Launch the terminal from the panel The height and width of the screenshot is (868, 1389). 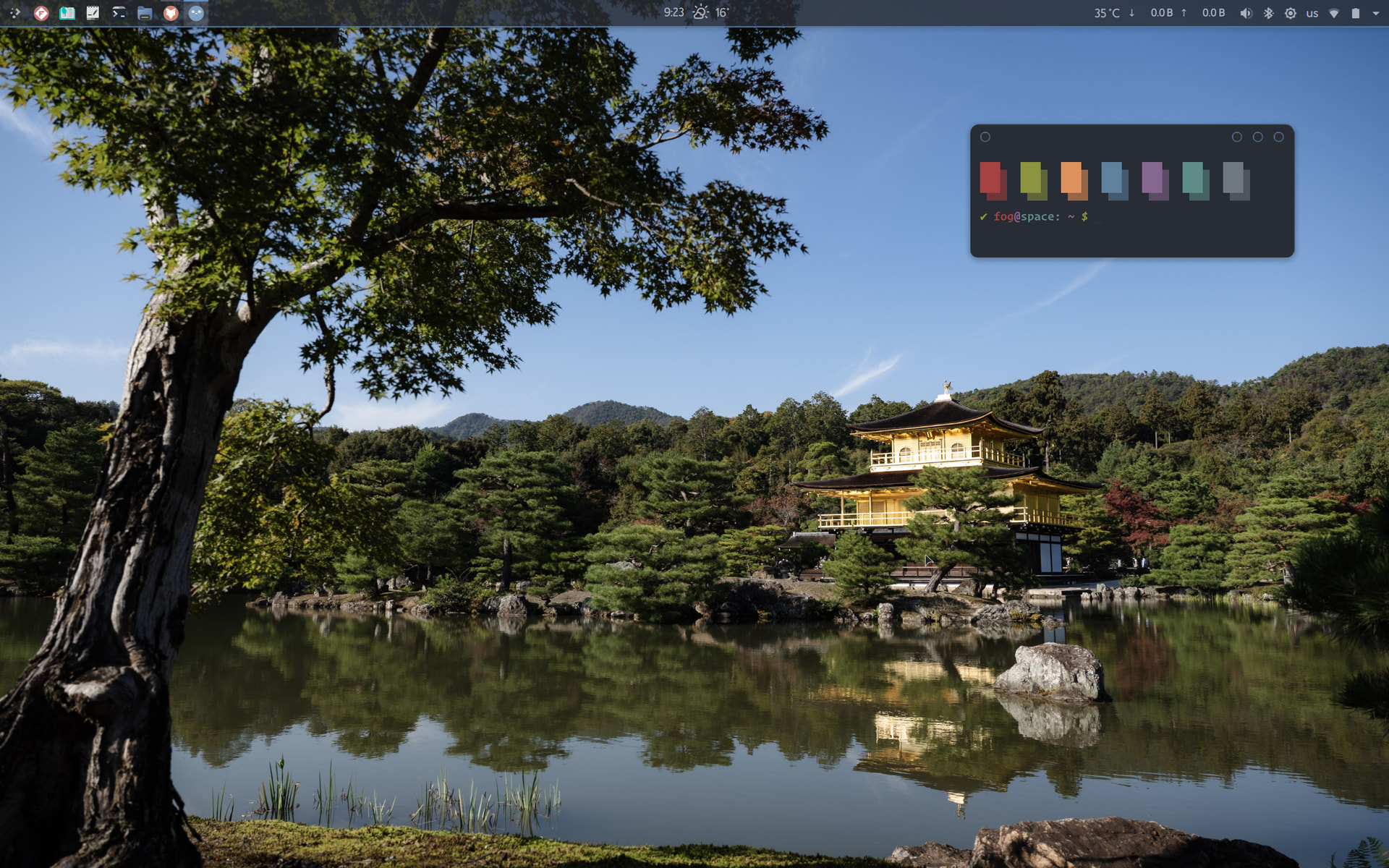tap(119, 13)
